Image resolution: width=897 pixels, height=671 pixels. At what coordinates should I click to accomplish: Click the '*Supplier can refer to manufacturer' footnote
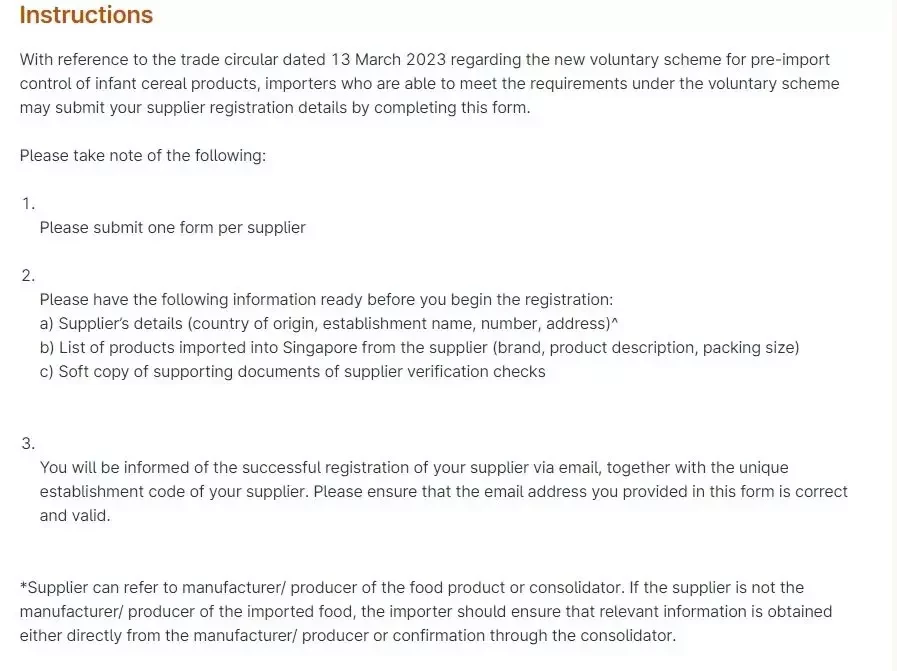coord(426,612)
